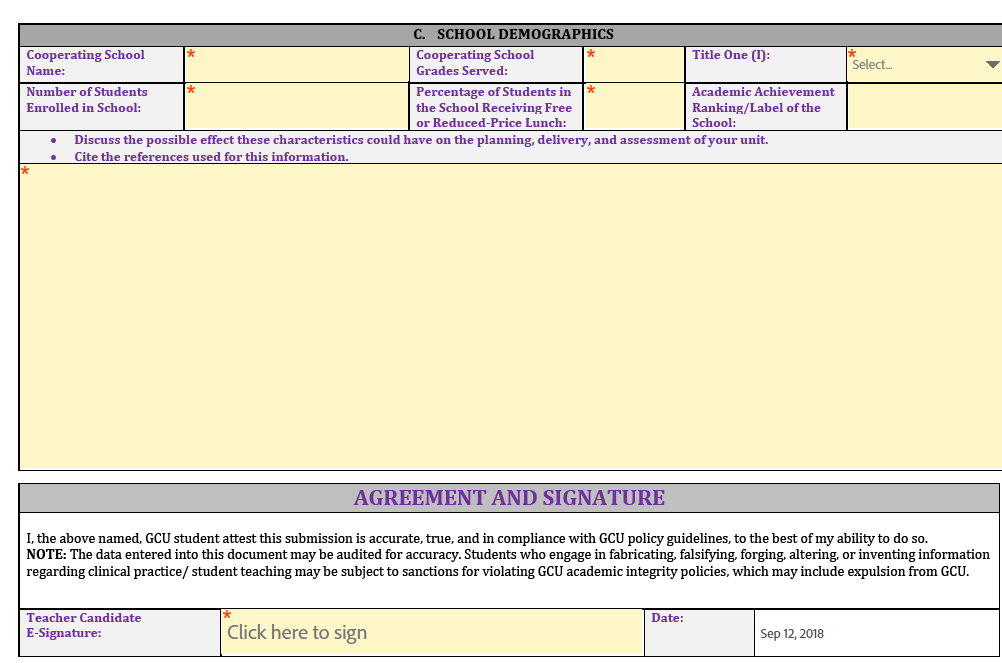This screenshot has height=663, width=1002.
Task: Click the 'Discuss the possible effect' bullet text
Action: (421, 140)
